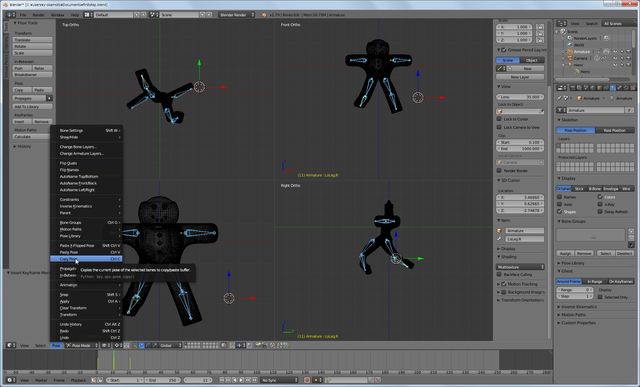Open the Bone Constraints properties tab icon
The height and width of the screenshot is (387, 640).
click(626, 88)
